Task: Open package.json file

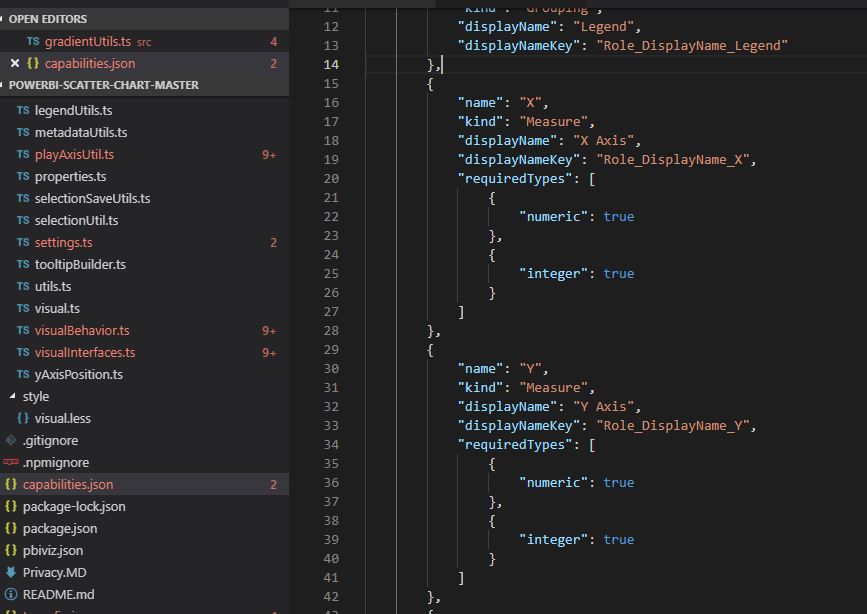Action: pos(144,528)
